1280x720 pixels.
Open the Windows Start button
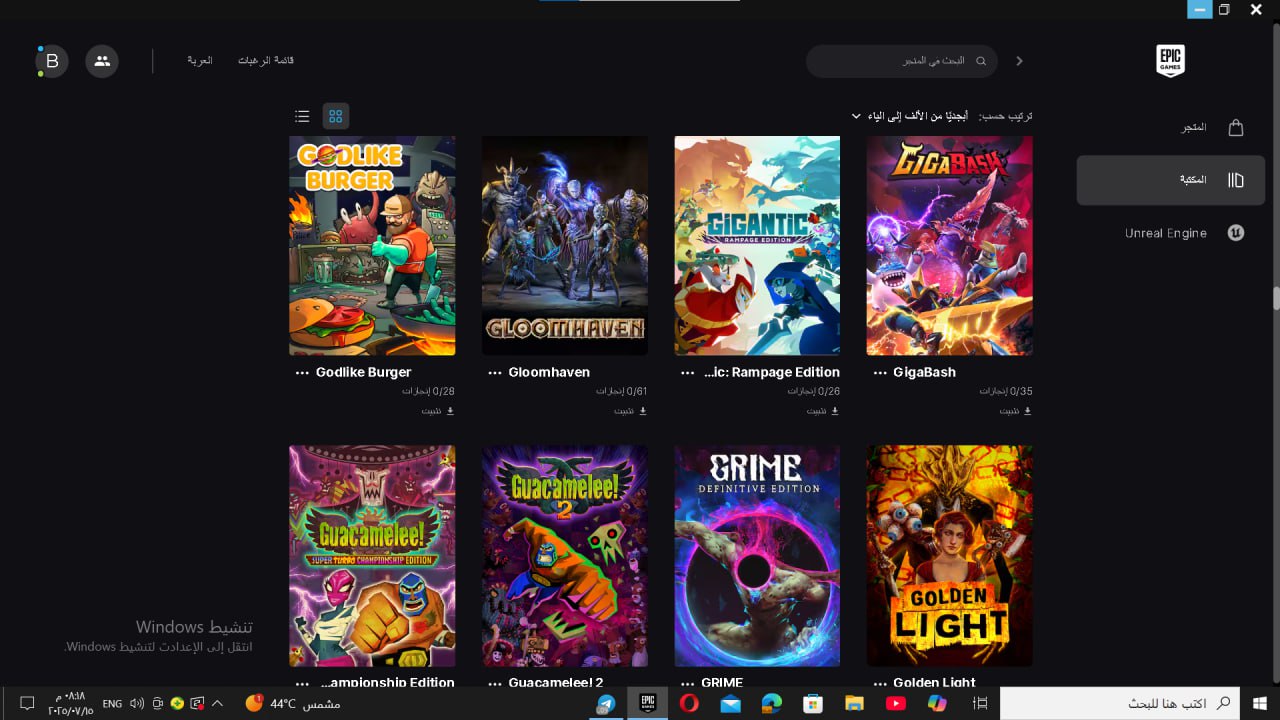[x=1260, y=703]
